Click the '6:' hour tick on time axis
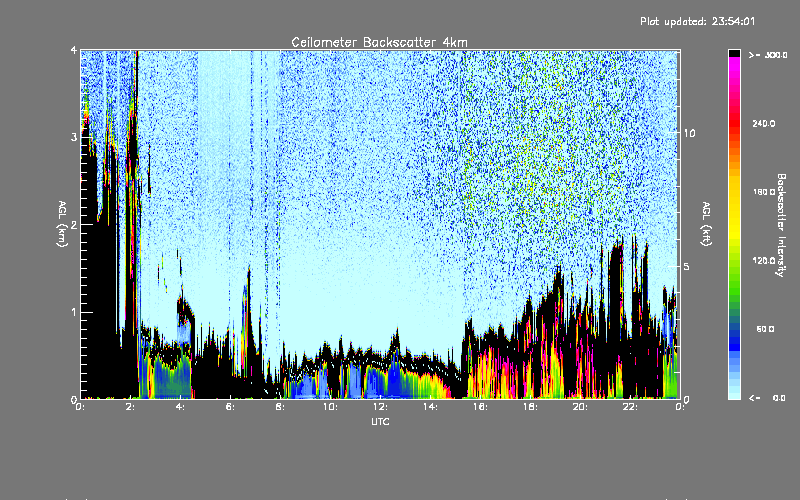 coord(231,407)
